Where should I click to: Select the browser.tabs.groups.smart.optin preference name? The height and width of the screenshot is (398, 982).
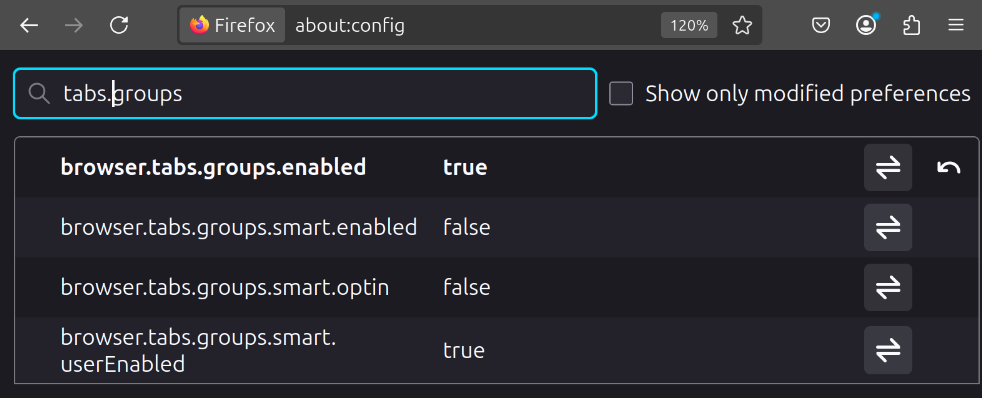tap(225, 287)
